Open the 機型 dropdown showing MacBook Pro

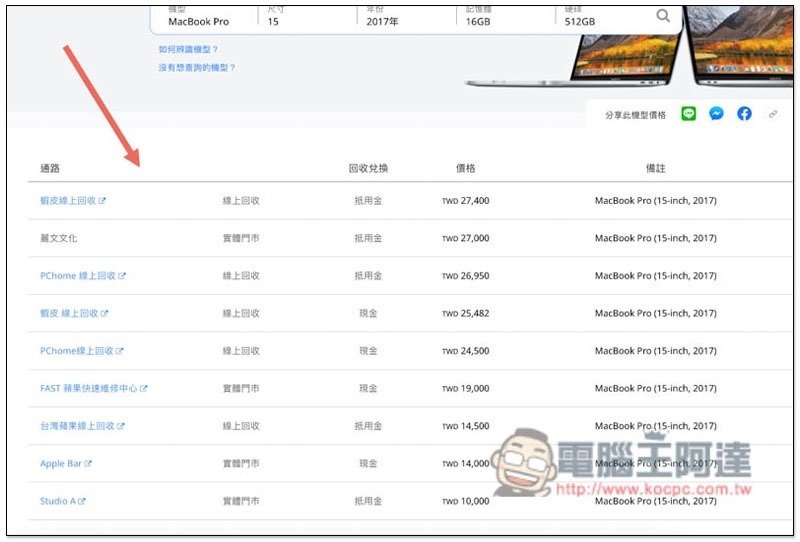(x=205, y=20)
